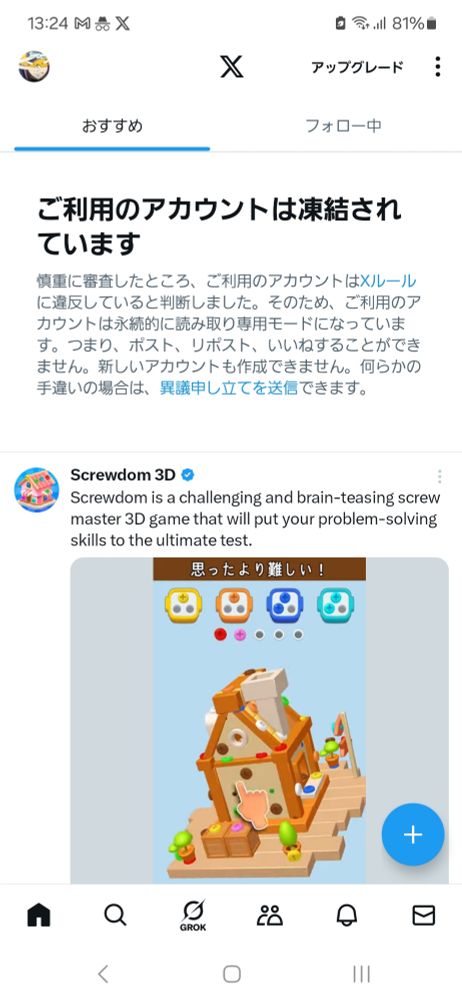Open Notifications bell icon

(346, 915)
